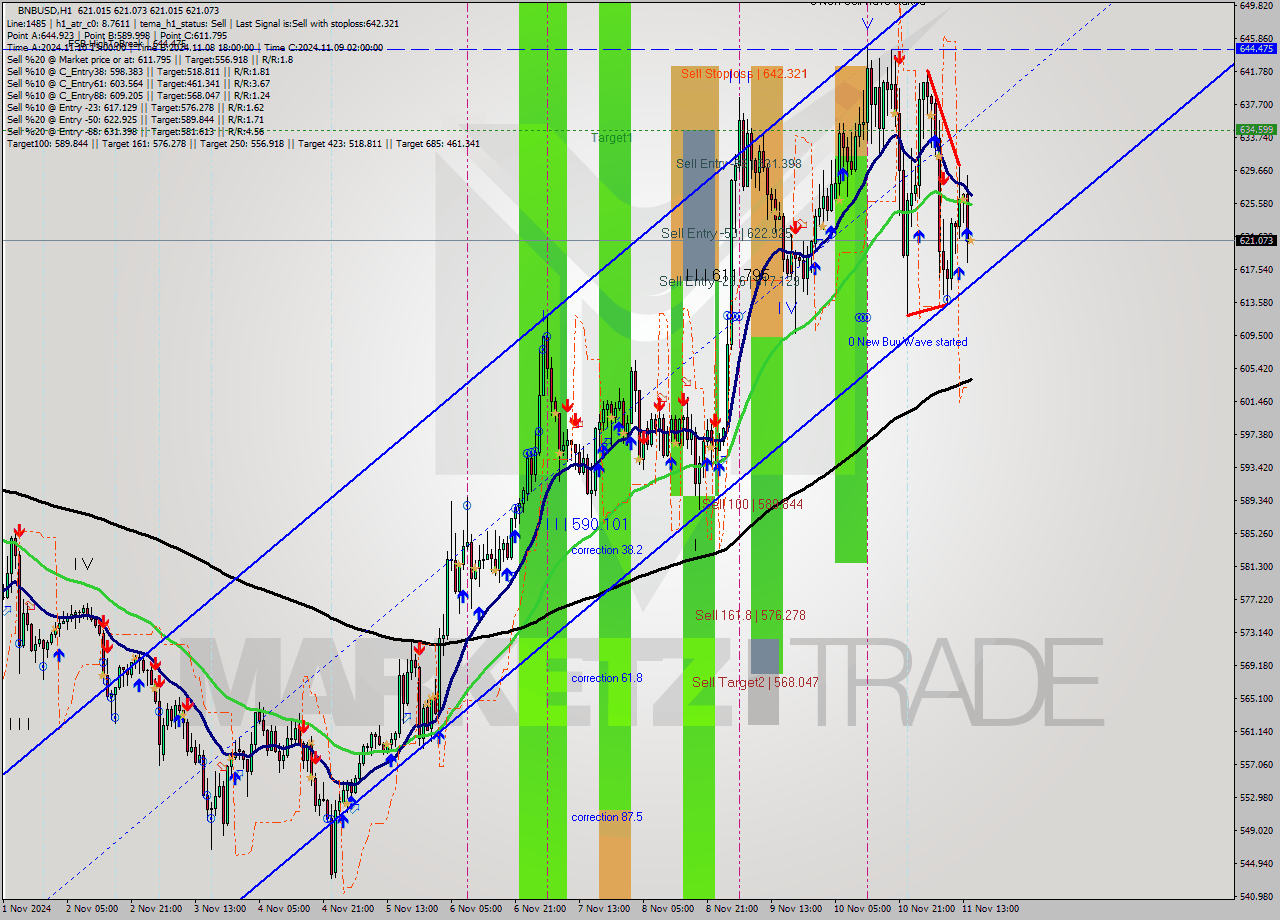
Task: Click the 'Sell %10 @ C_Entry38: 598.383' line
Action: point(138,71)
